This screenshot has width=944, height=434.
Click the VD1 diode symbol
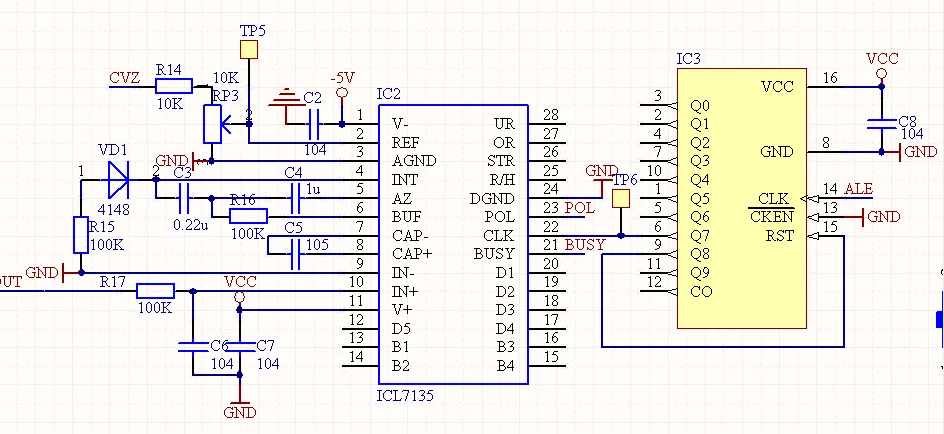(x=118, y=180)
